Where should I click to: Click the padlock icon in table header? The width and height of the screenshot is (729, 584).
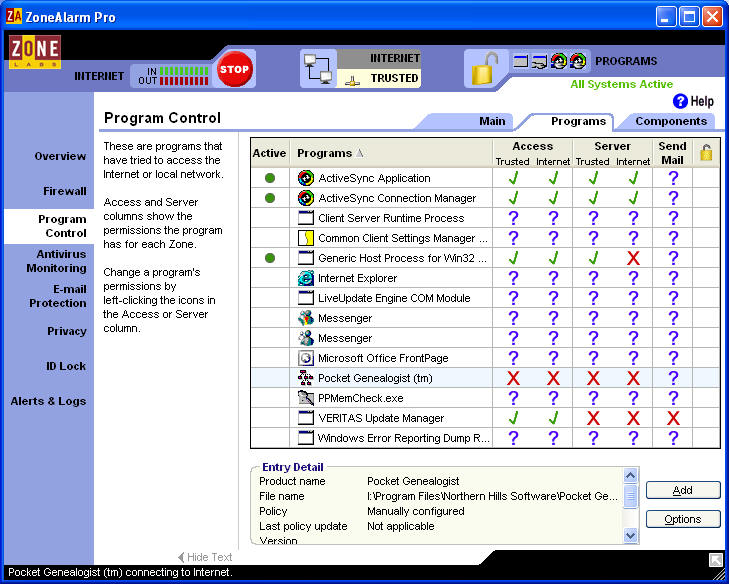click(x=706, y=153)
